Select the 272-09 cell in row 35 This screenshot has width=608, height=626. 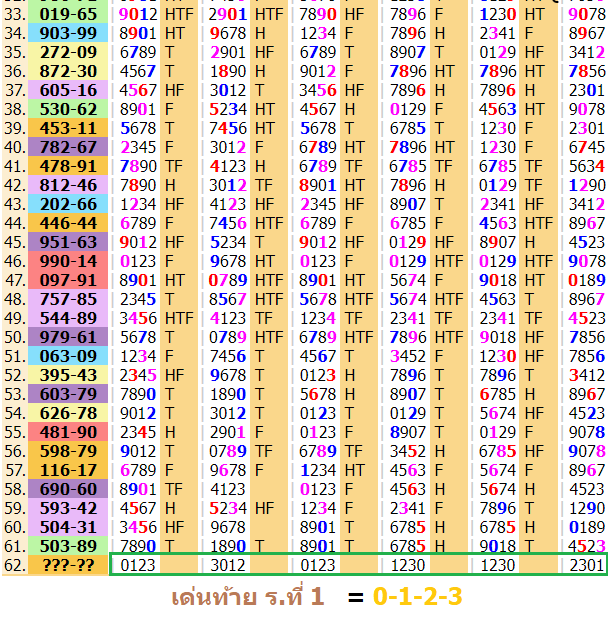[x=68, y=52]
